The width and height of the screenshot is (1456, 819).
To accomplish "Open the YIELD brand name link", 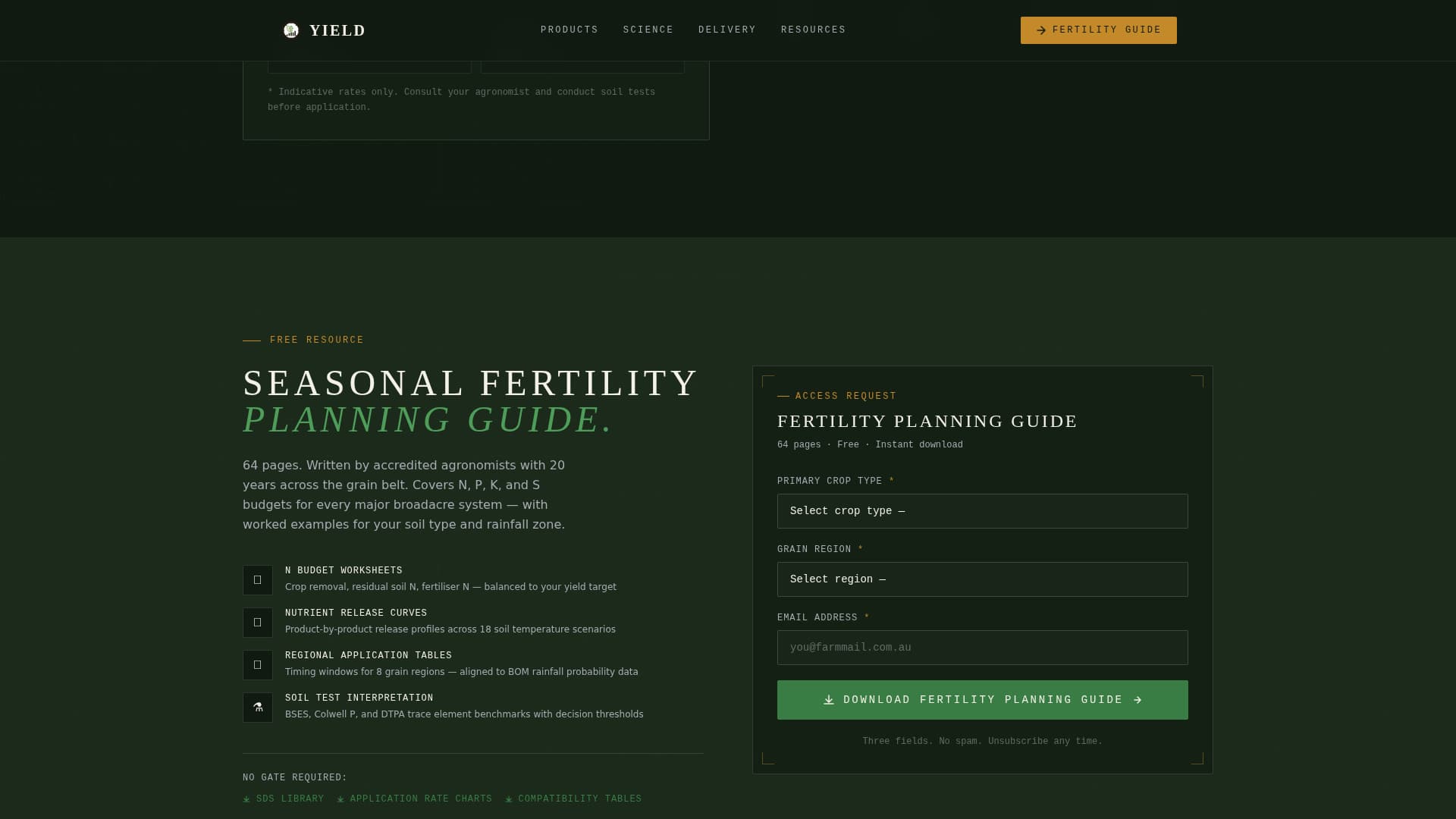I will click(337, 30).
